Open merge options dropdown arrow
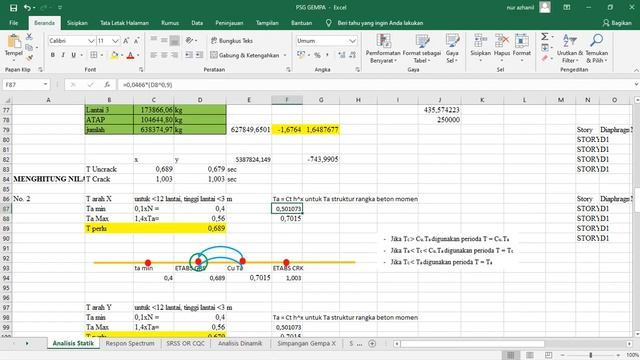The image size is (640, 360). coord(285,55)
